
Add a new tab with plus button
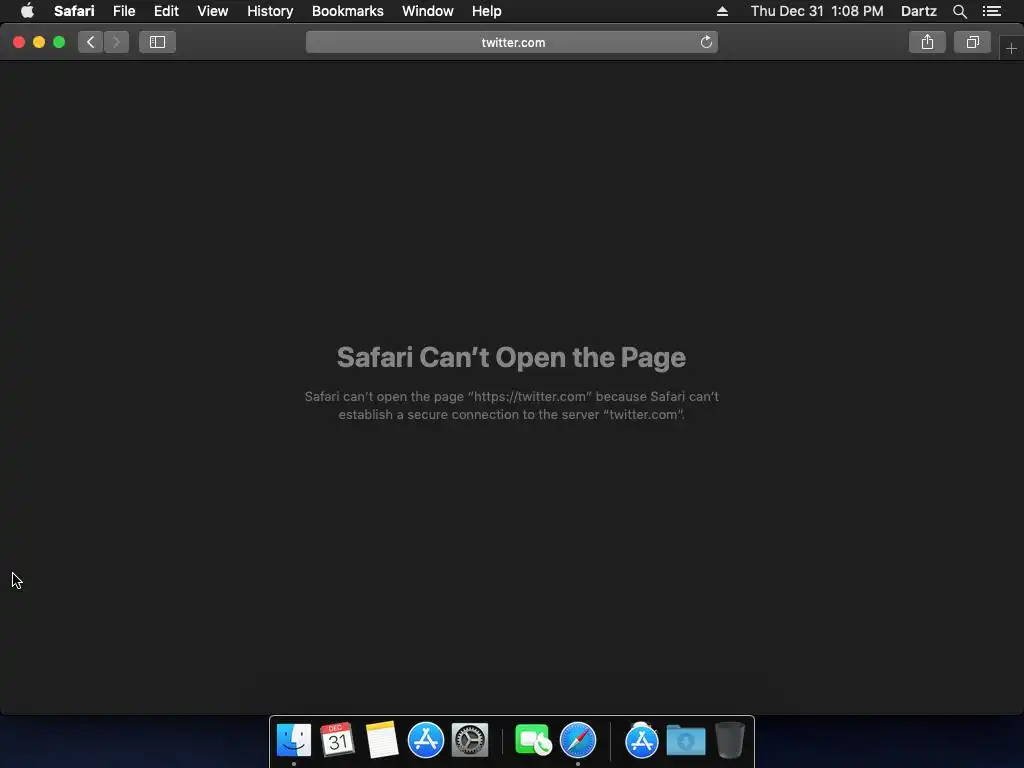pos(1011,48)
